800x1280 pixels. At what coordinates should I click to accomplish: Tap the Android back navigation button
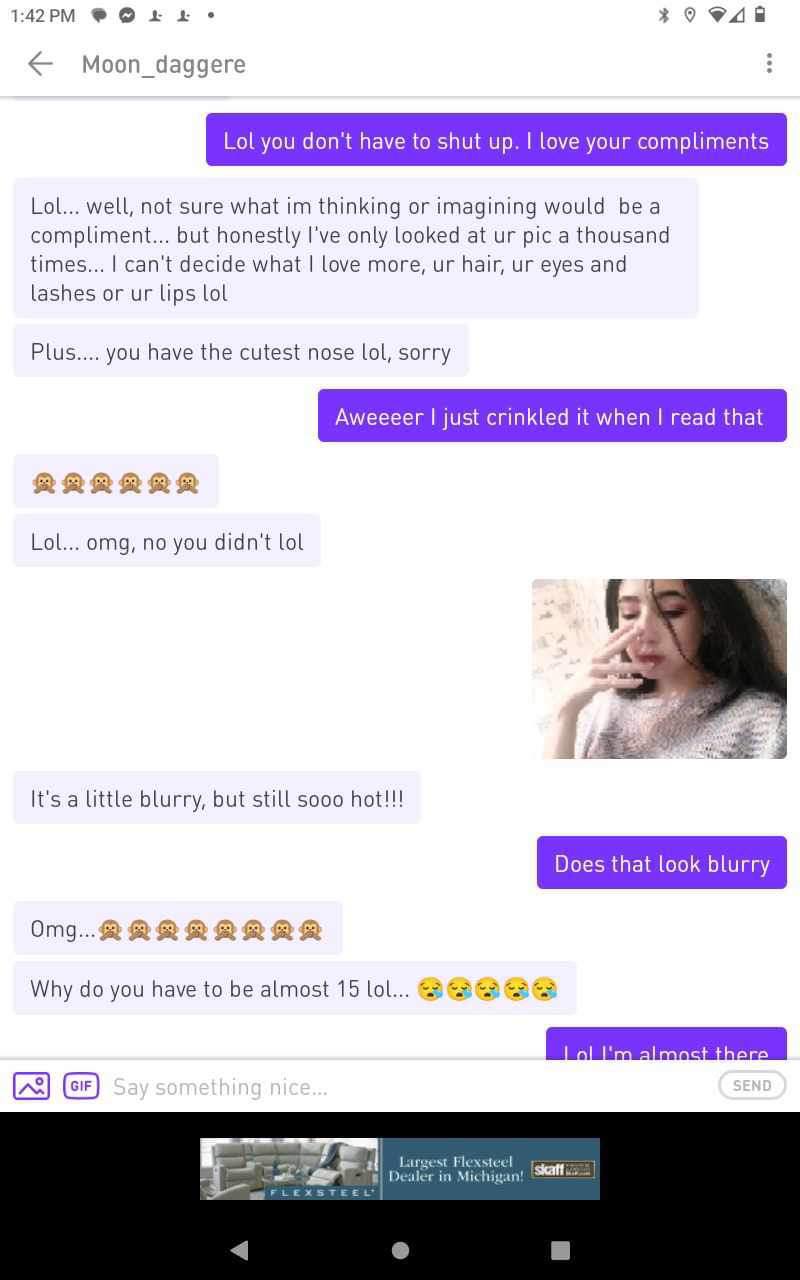coord(239,1249)
